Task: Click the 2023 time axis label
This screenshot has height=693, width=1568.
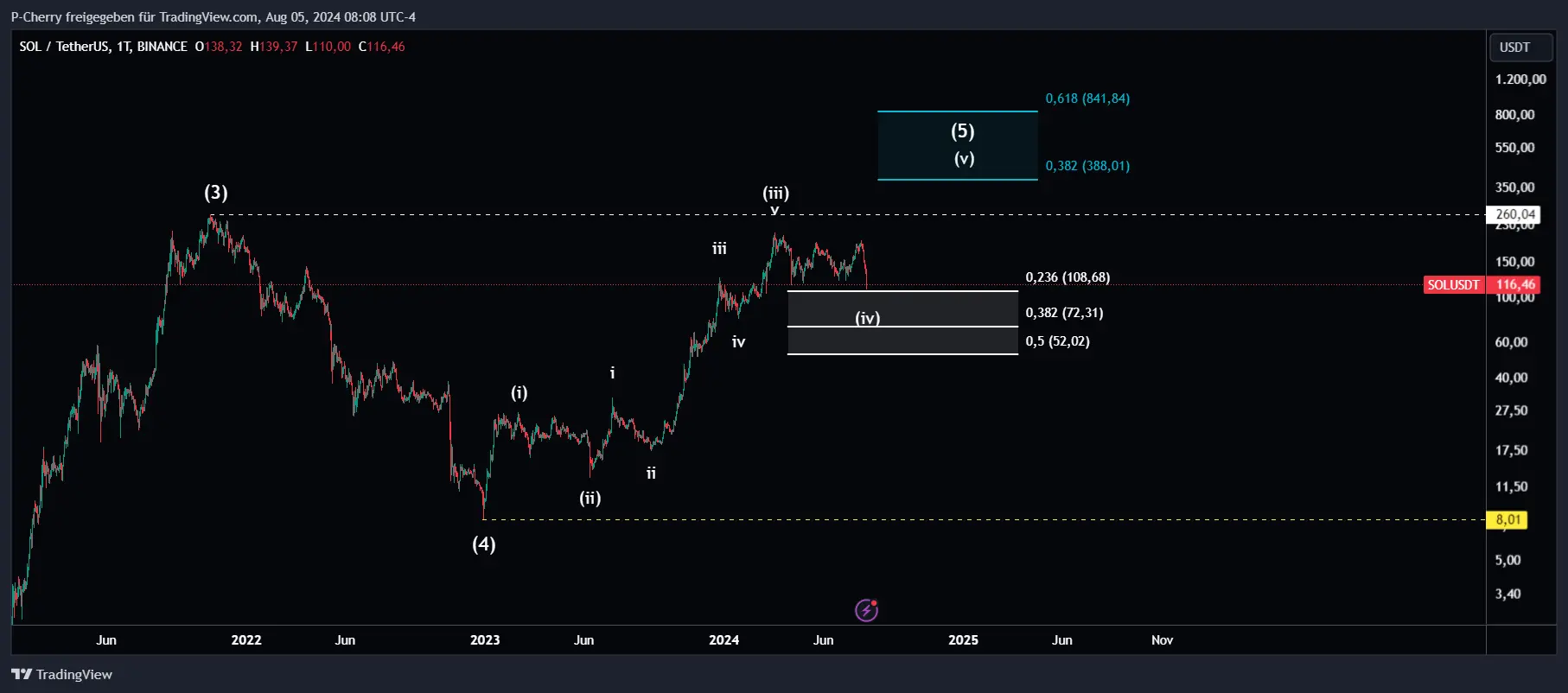Action: click(x=485, y=640)
